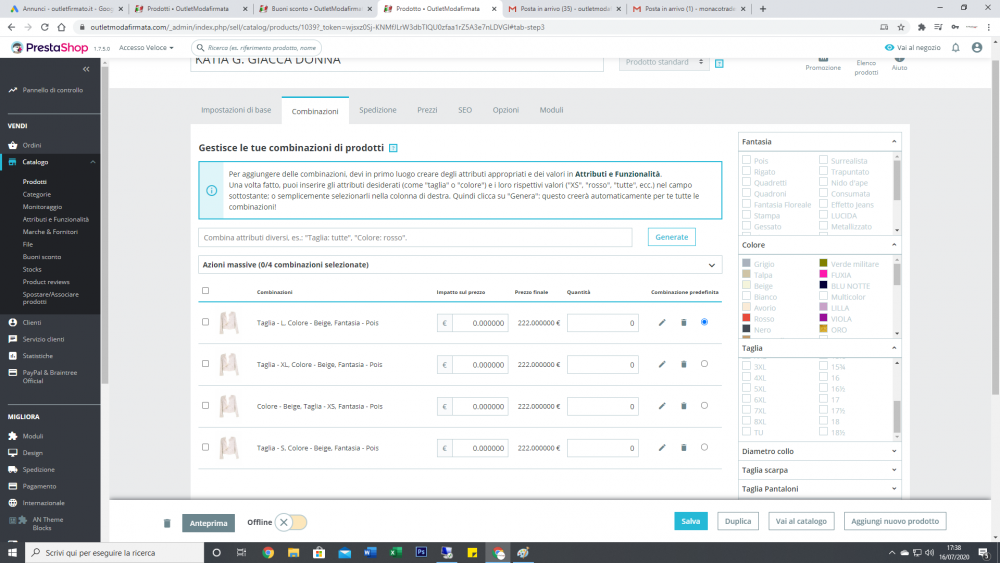Delete the Taglia S combination via trash icon
The height and width of the screenshot is (563, 1000).
[684, 448]
